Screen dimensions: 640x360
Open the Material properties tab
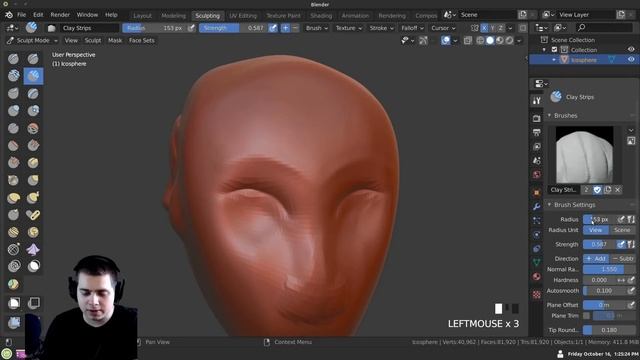coord(537,277)
